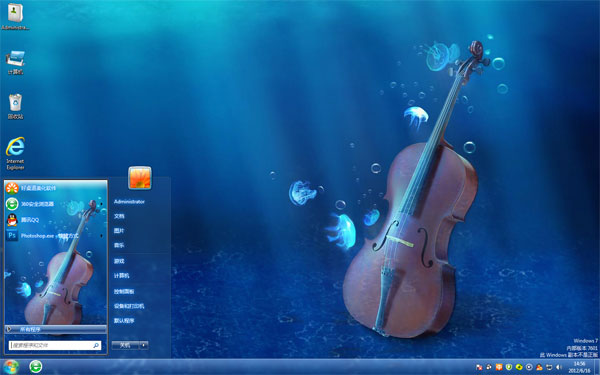The width and height of the screenshot is (600, 375).
Task: Open the network tray icon
Action: 549,367
